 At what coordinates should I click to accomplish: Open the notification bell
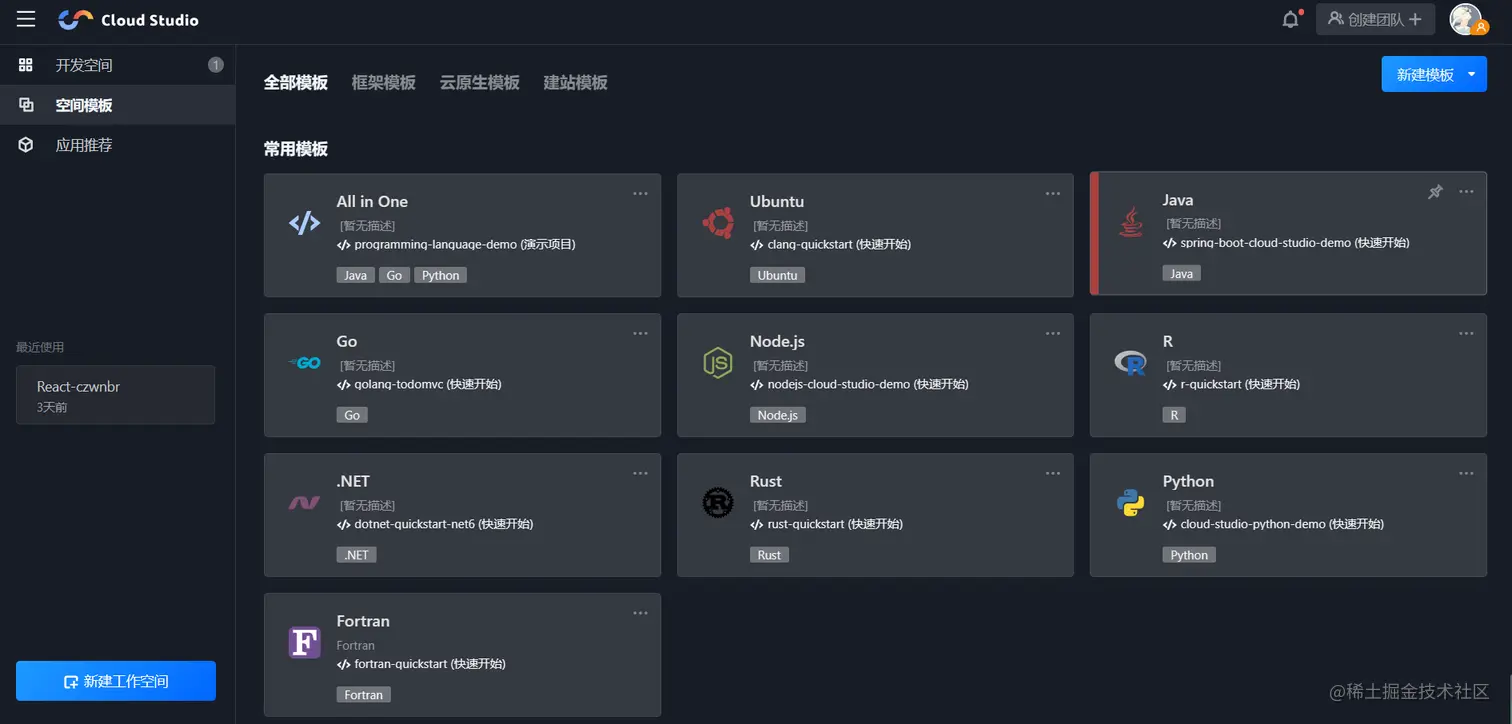(1291, 19)
